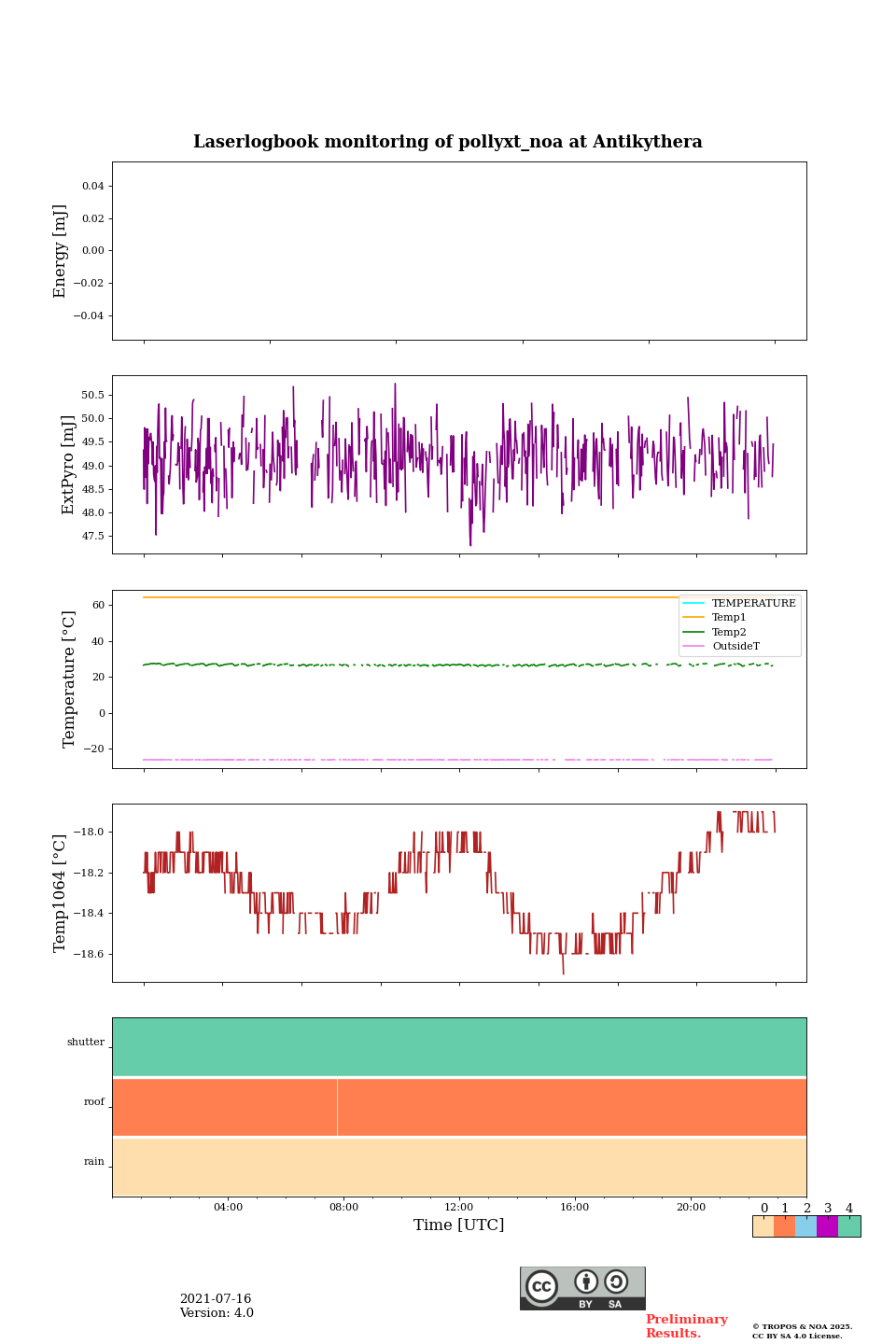The image size is (896, 1344).
Task: Click the rain row label
Action: [x=94, y=1162]
